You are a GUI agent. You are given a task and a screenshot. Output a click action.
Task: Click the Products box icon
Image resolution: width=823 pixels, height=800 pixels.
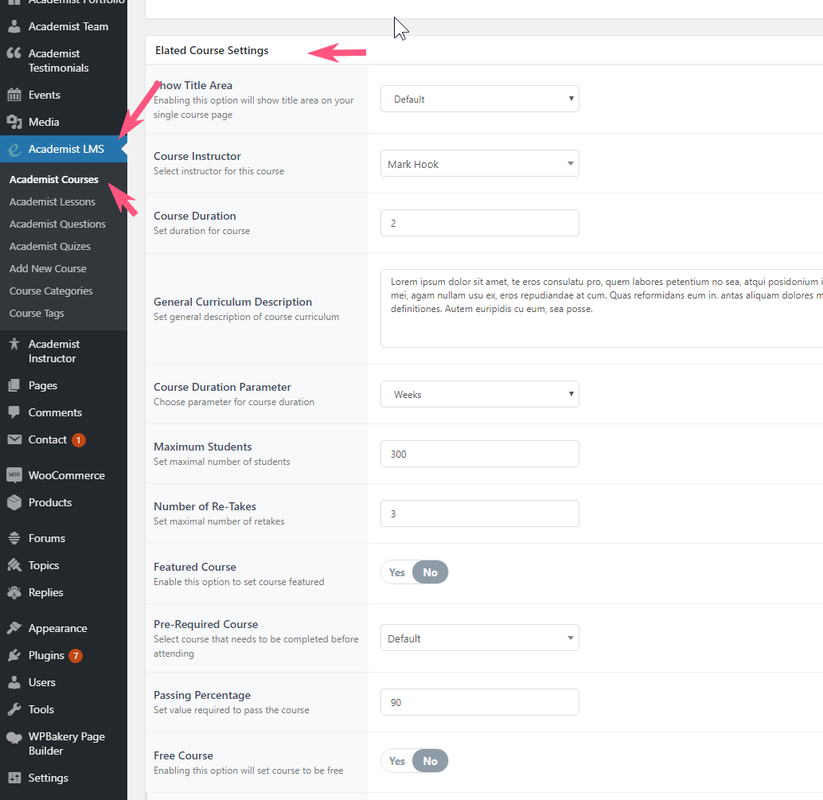(14, 502)
